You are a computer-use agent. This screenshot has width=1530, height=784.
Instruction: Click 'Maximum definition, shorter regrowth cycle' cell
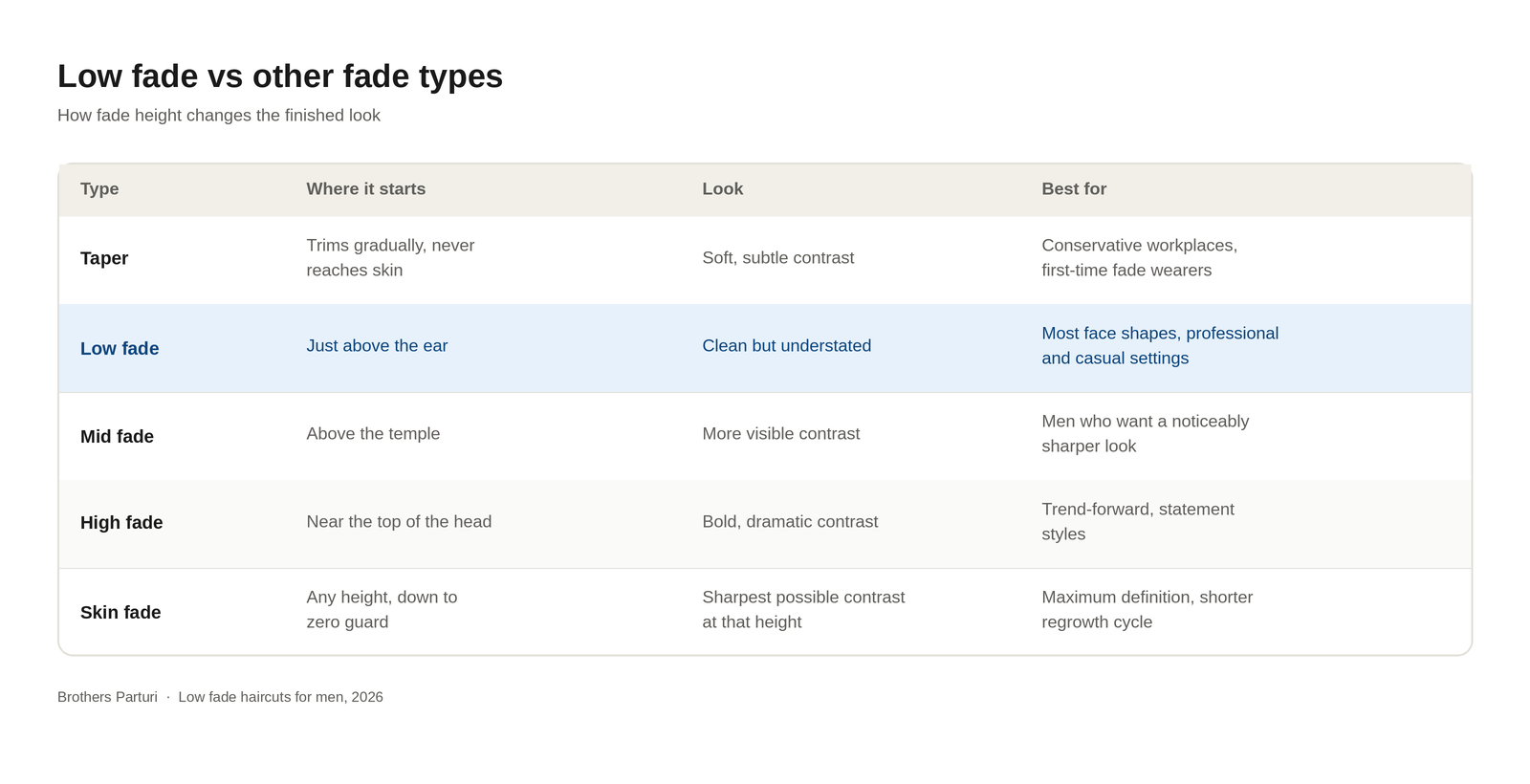pos(1147,610)
